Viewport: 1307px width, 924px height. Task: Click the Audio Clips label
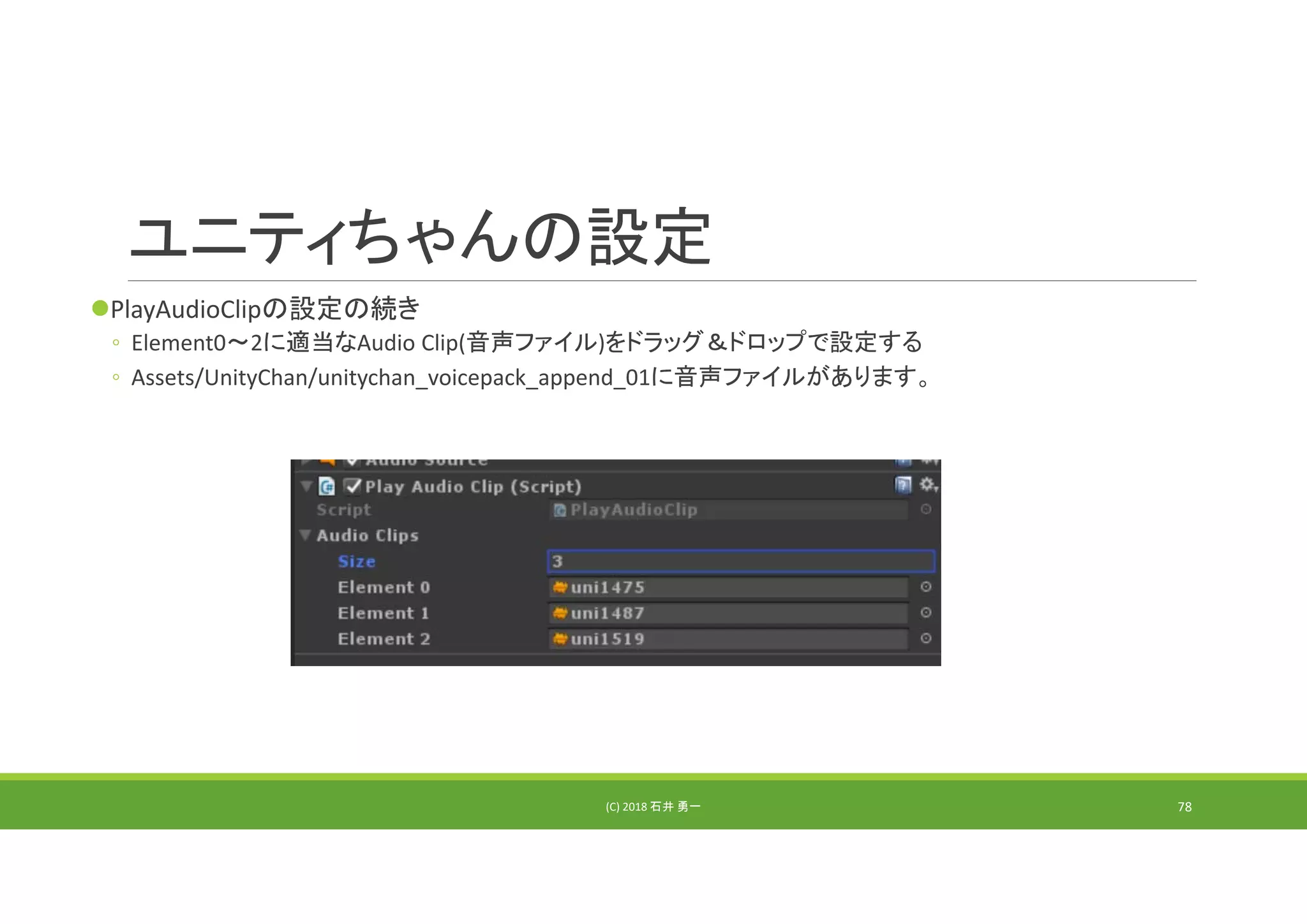[x=368, y=535]
